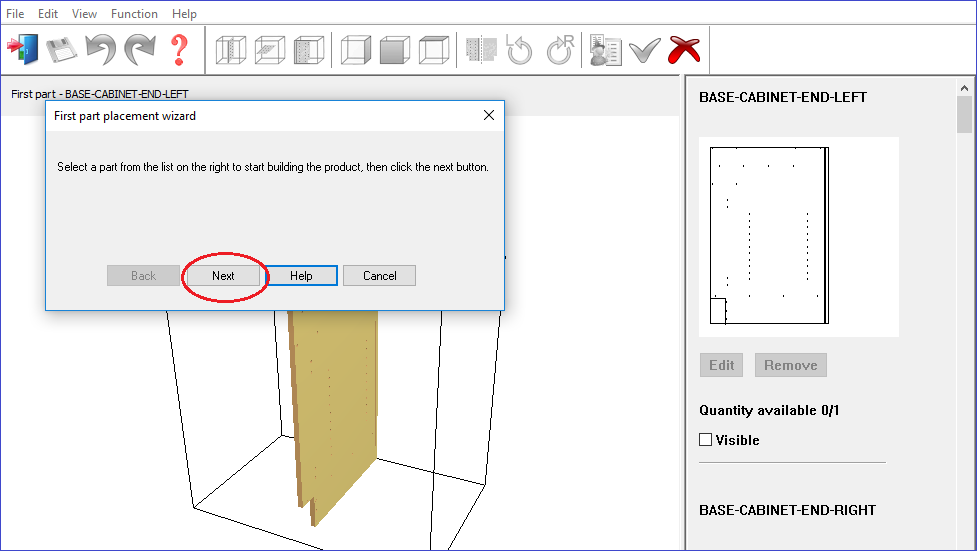
Task: Click the red X cancel toolbar icon
Action: (x=684, y=50)
